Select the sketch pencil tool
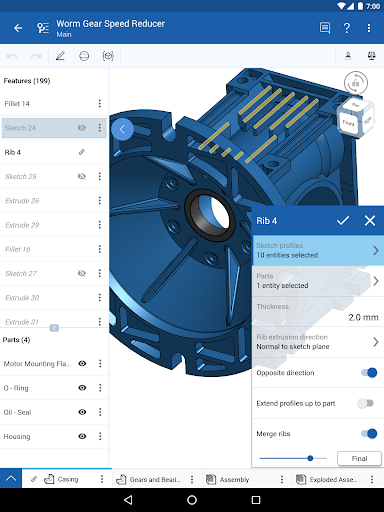 click(x=60, y=56)
